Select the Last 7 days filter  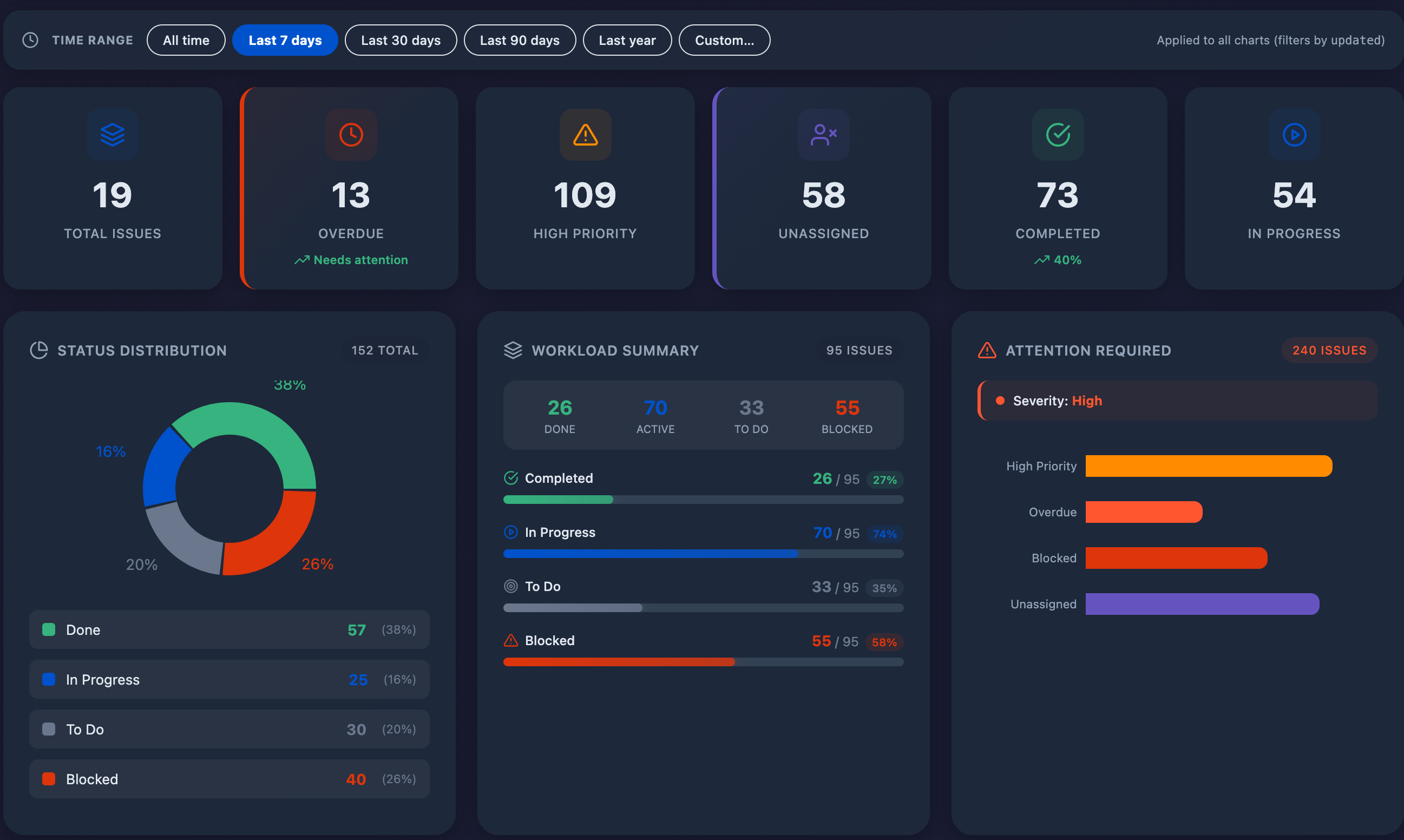(285, 40)
